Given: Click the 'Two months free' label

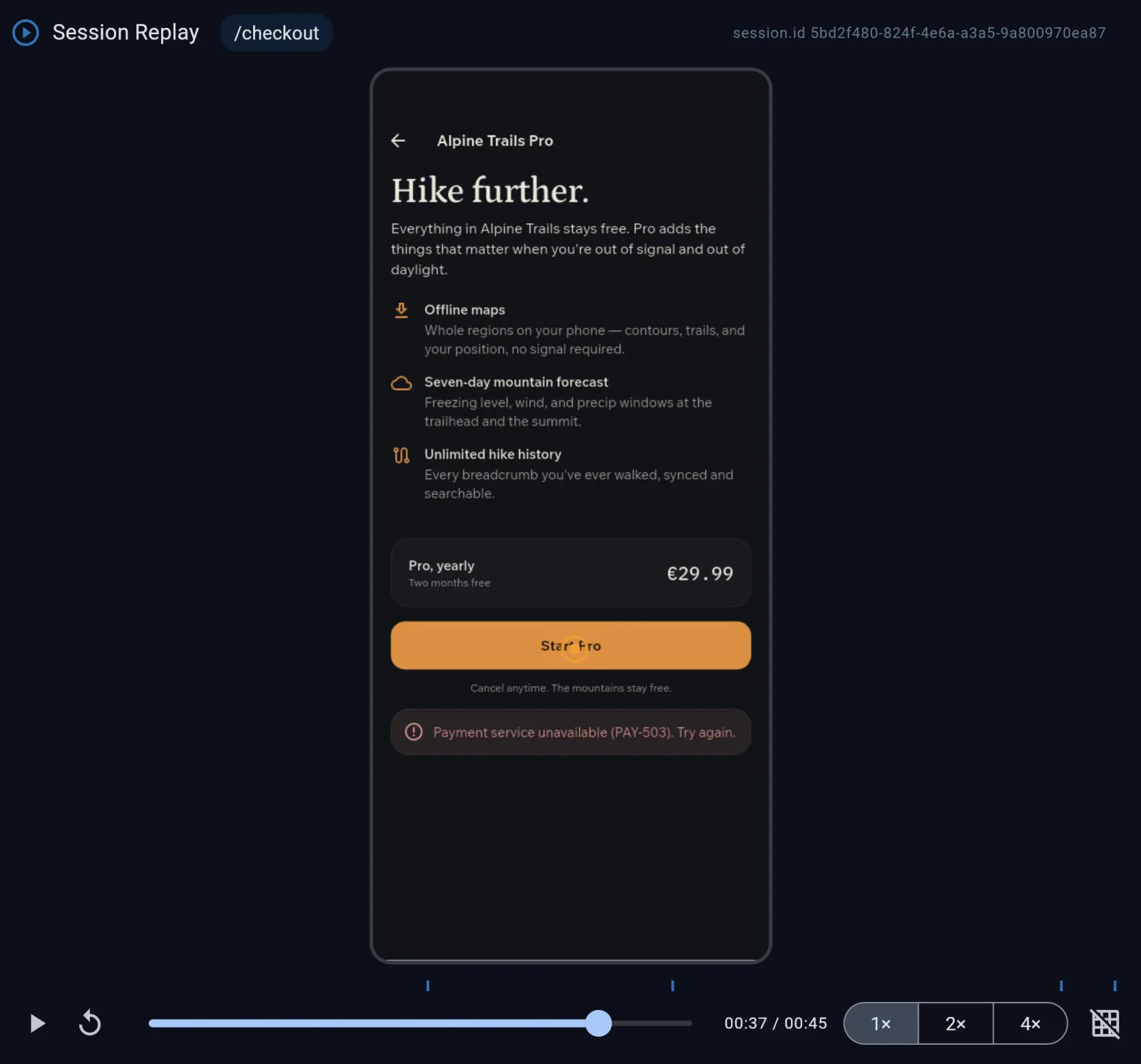Looking at the screenshot, I should pyautogui.click(x=449, y=583).
